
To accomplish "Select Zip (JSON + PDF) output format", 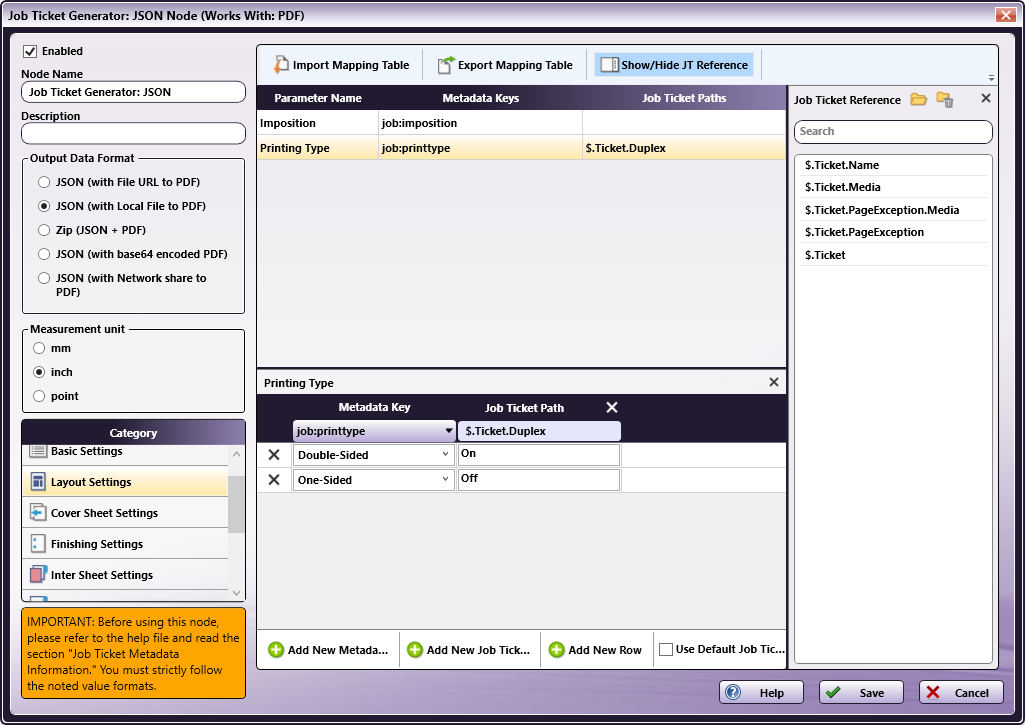I will coord(44,230).
